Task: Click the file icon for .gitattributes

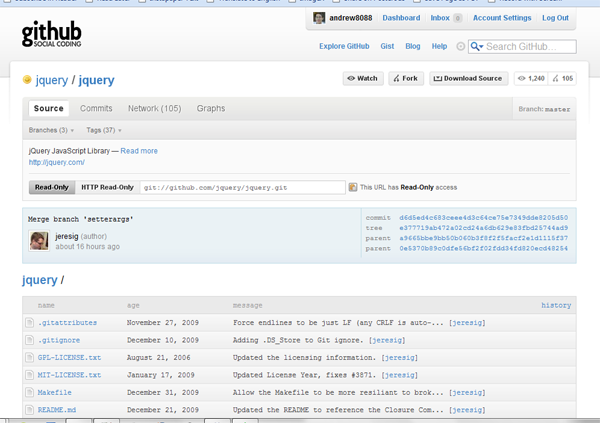Action: click(x=29, y=323)
